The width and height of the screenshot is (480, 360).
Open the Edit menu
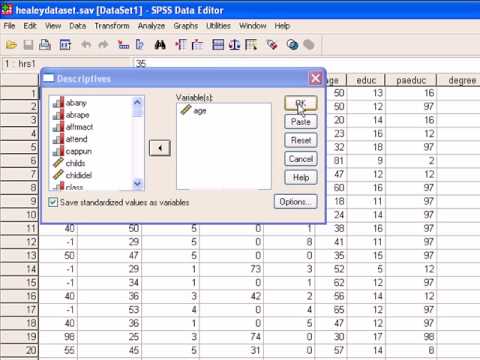point(30,26)
